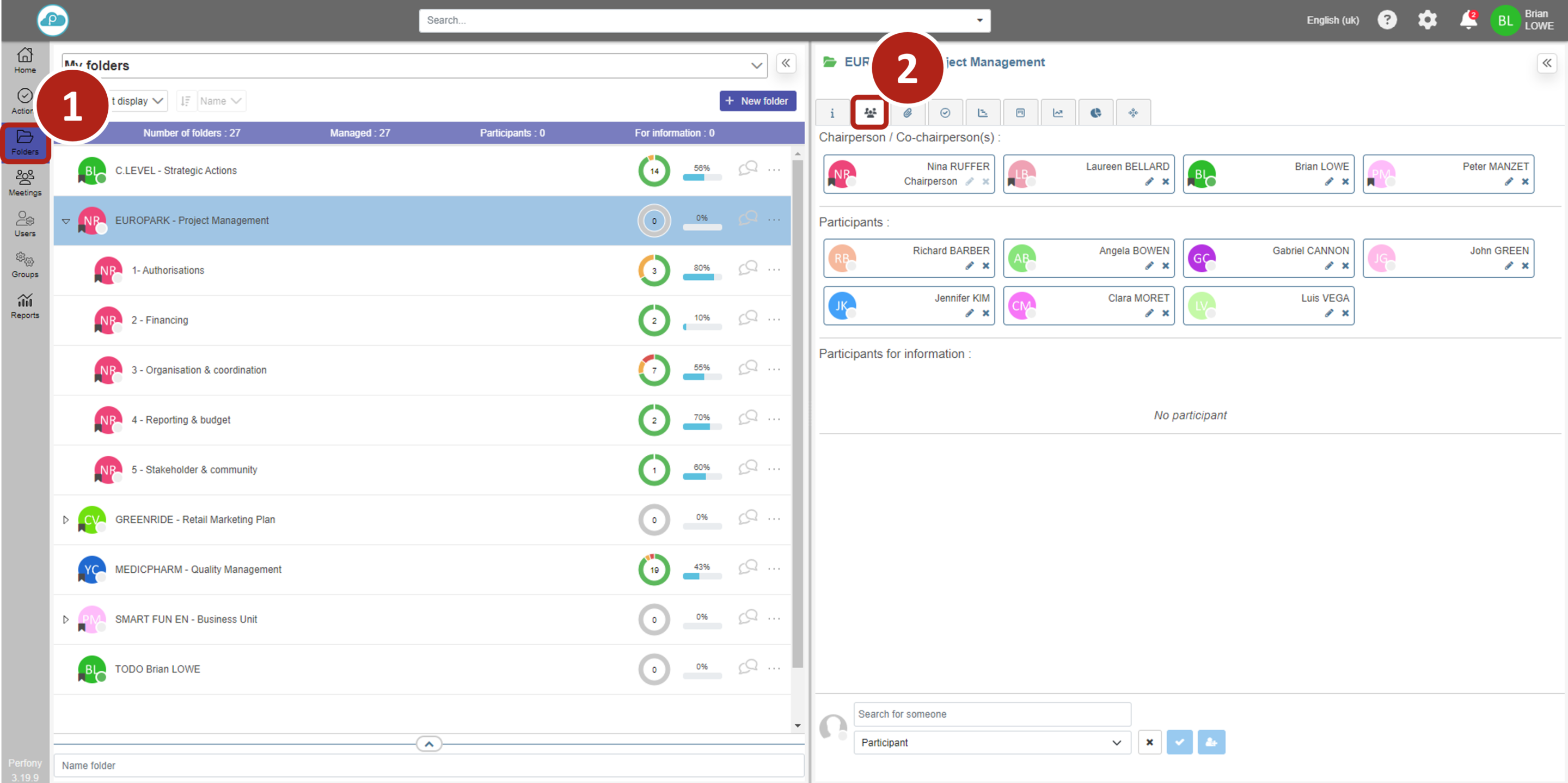
Task: Open the Participant role dropdown
Action: pos(991,742)
